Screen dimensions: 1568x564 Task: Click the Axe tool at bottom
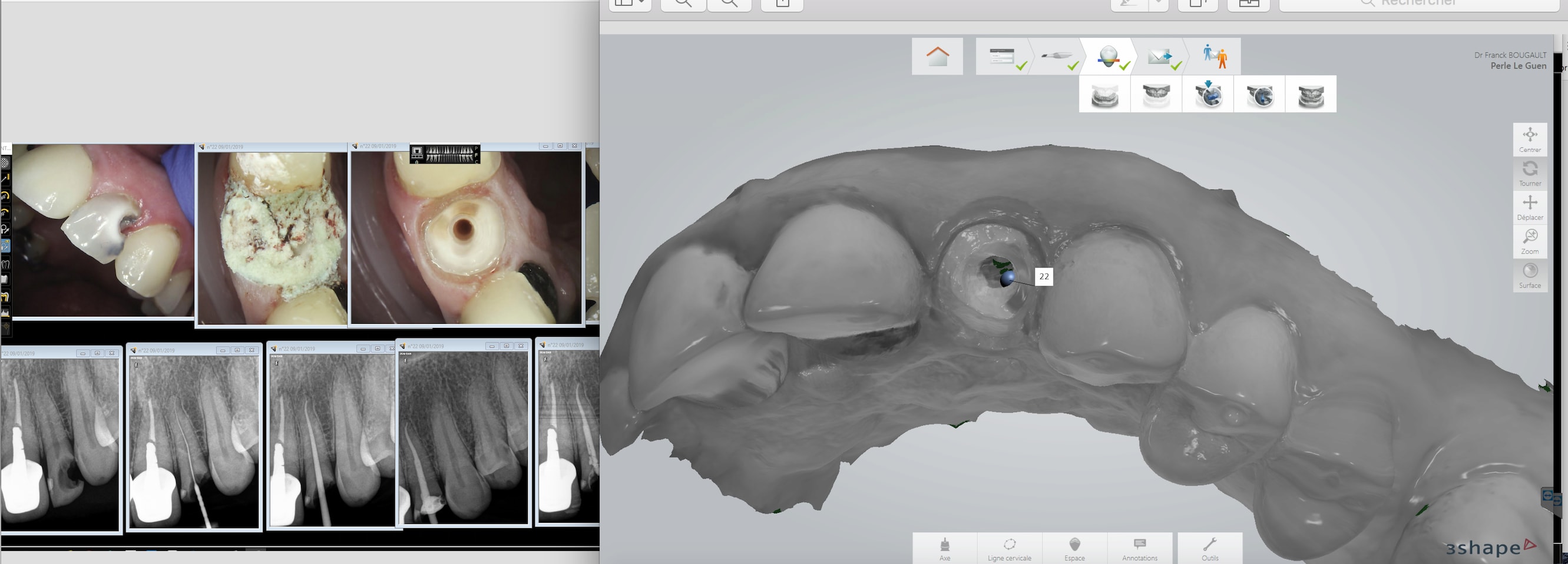pyautogui.click(x=945, y=548)
